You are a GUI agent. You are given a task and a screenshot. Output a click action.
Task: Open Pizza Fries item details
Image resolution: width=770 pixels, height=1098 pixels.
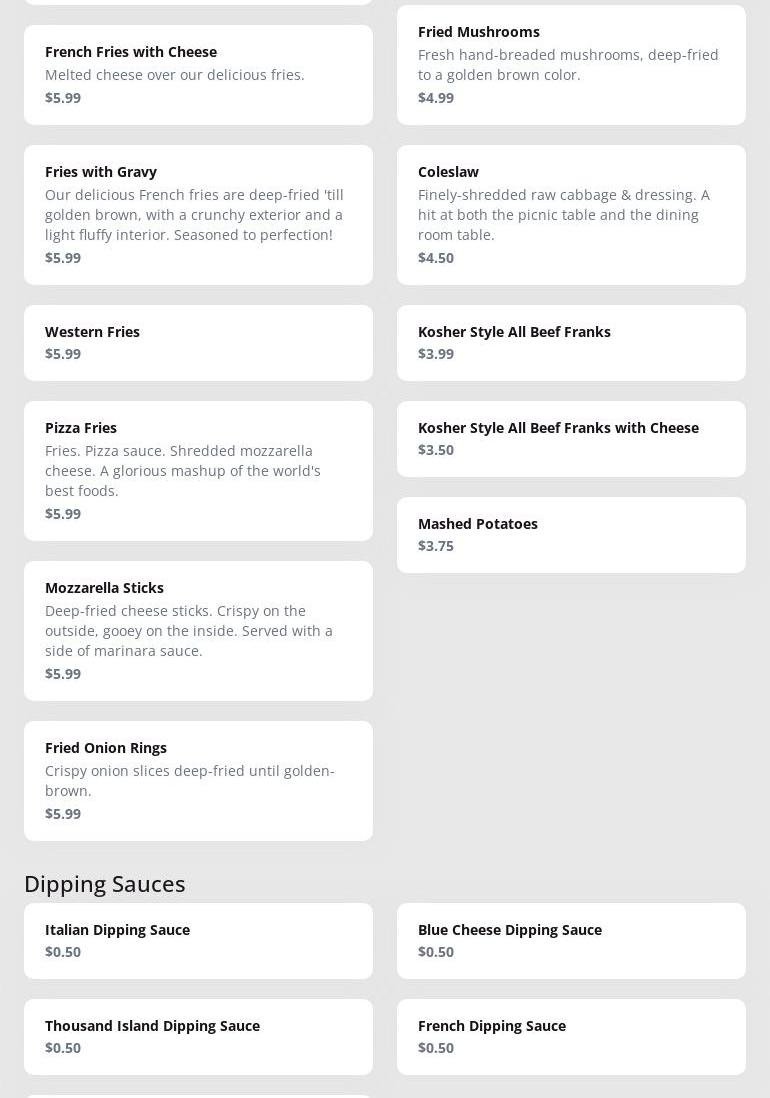[x=198, y=471]
